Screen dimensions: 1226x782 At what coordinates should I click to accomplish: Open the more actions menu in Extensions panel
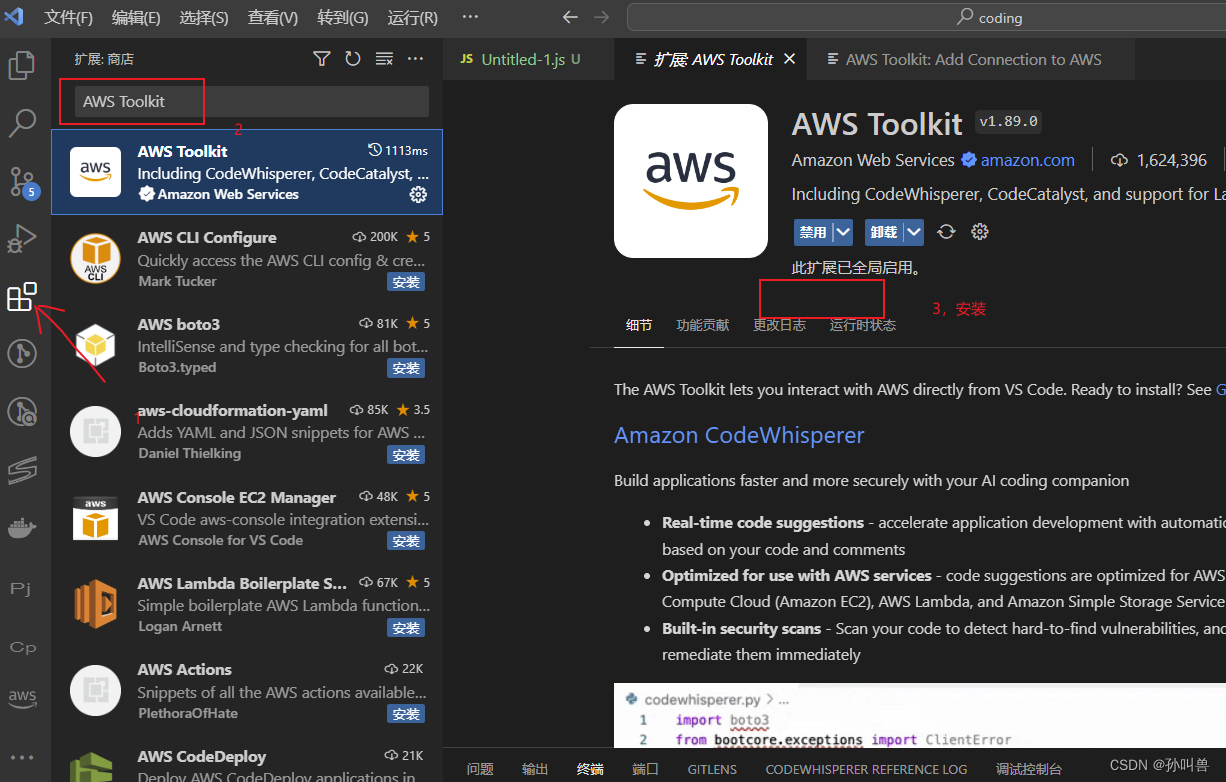(416, 59)
